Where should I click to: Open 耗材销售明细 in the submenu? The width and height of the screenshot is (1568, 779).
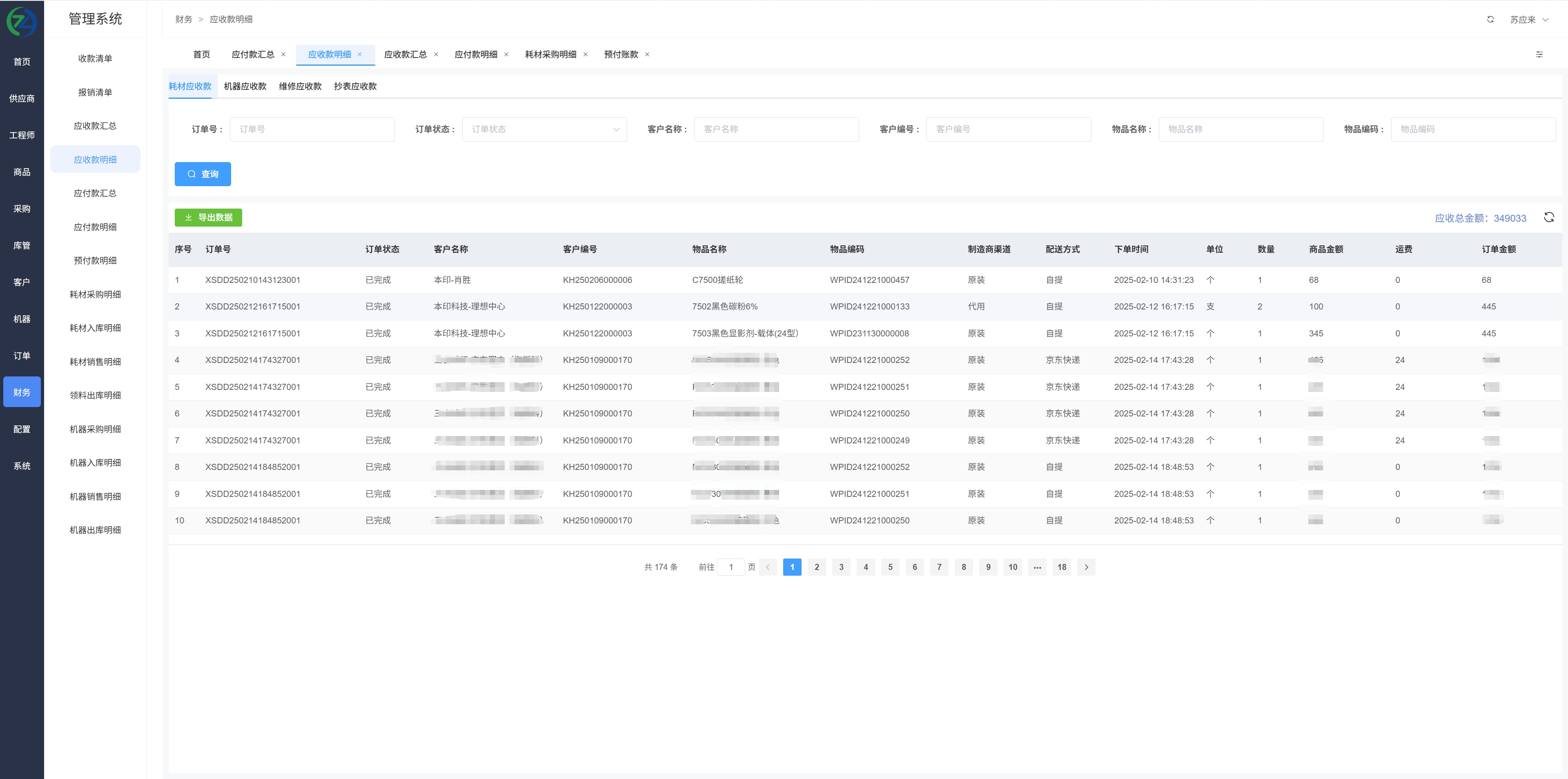tap(95, 361)
